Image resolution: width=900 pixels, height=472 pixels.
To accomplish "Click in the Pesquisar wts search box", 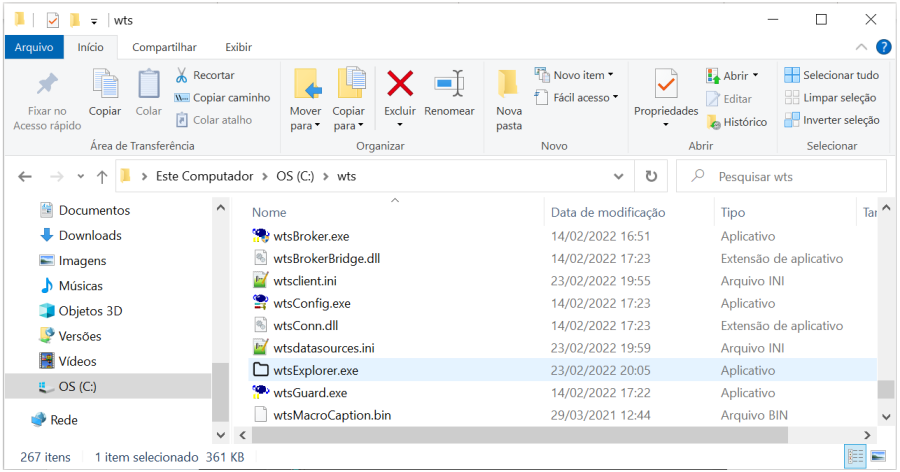I will pyautogui.click(x=782, y=176).
